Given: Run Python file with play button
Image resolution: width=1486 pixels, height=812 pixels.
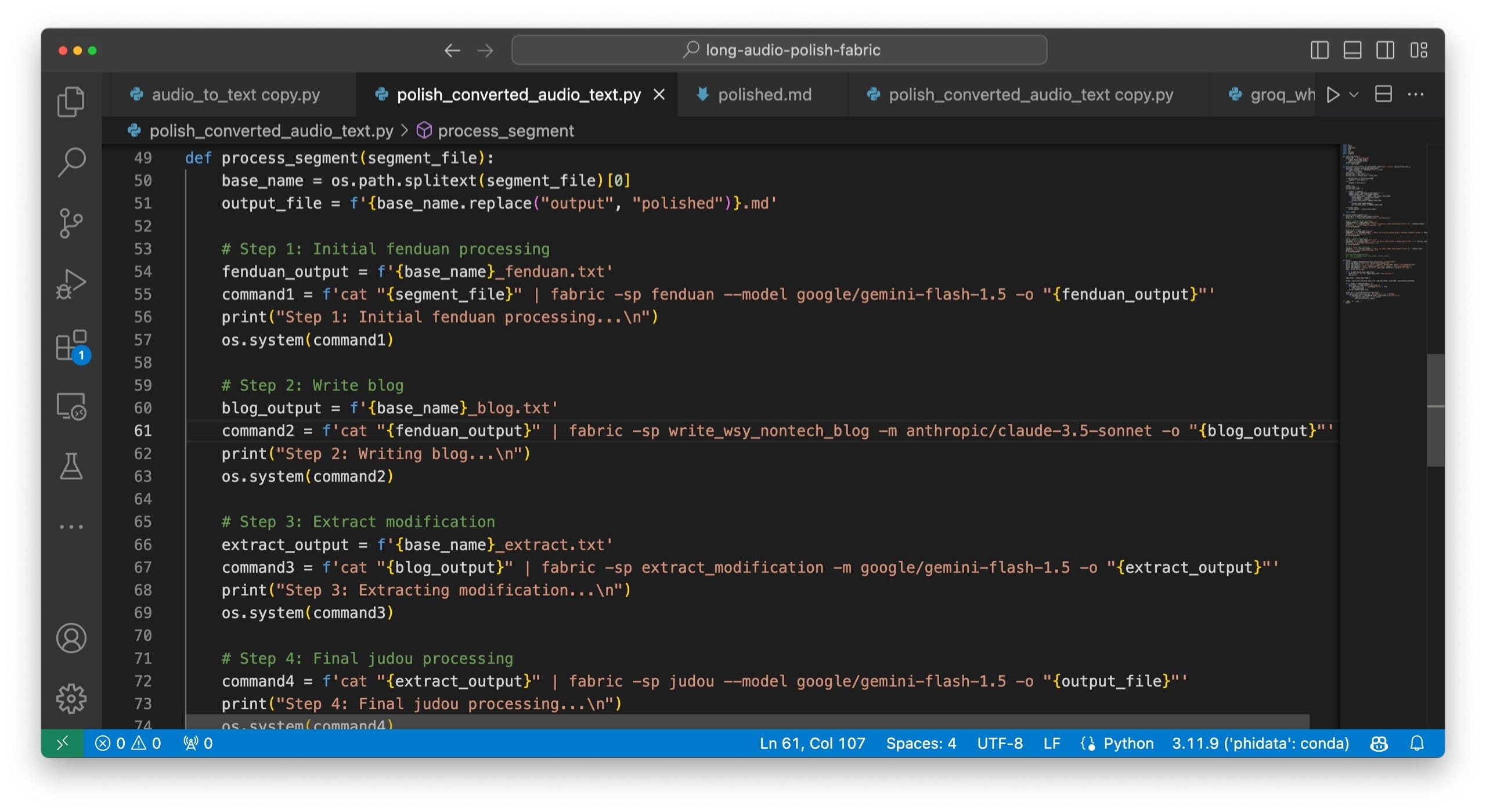Looking at the screenshot, I should 1333,95.
